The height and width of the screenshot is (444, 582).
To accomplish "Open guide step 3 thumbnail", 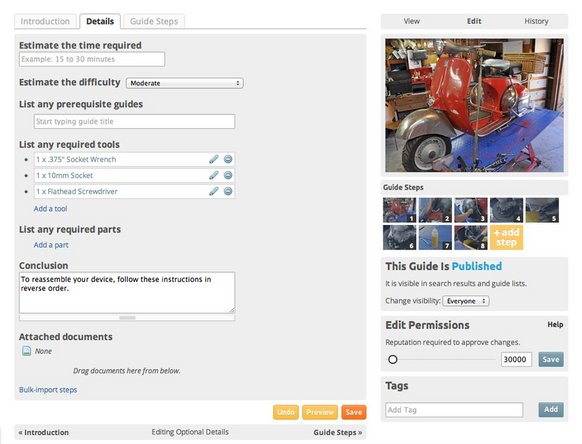I will point(471,210).
